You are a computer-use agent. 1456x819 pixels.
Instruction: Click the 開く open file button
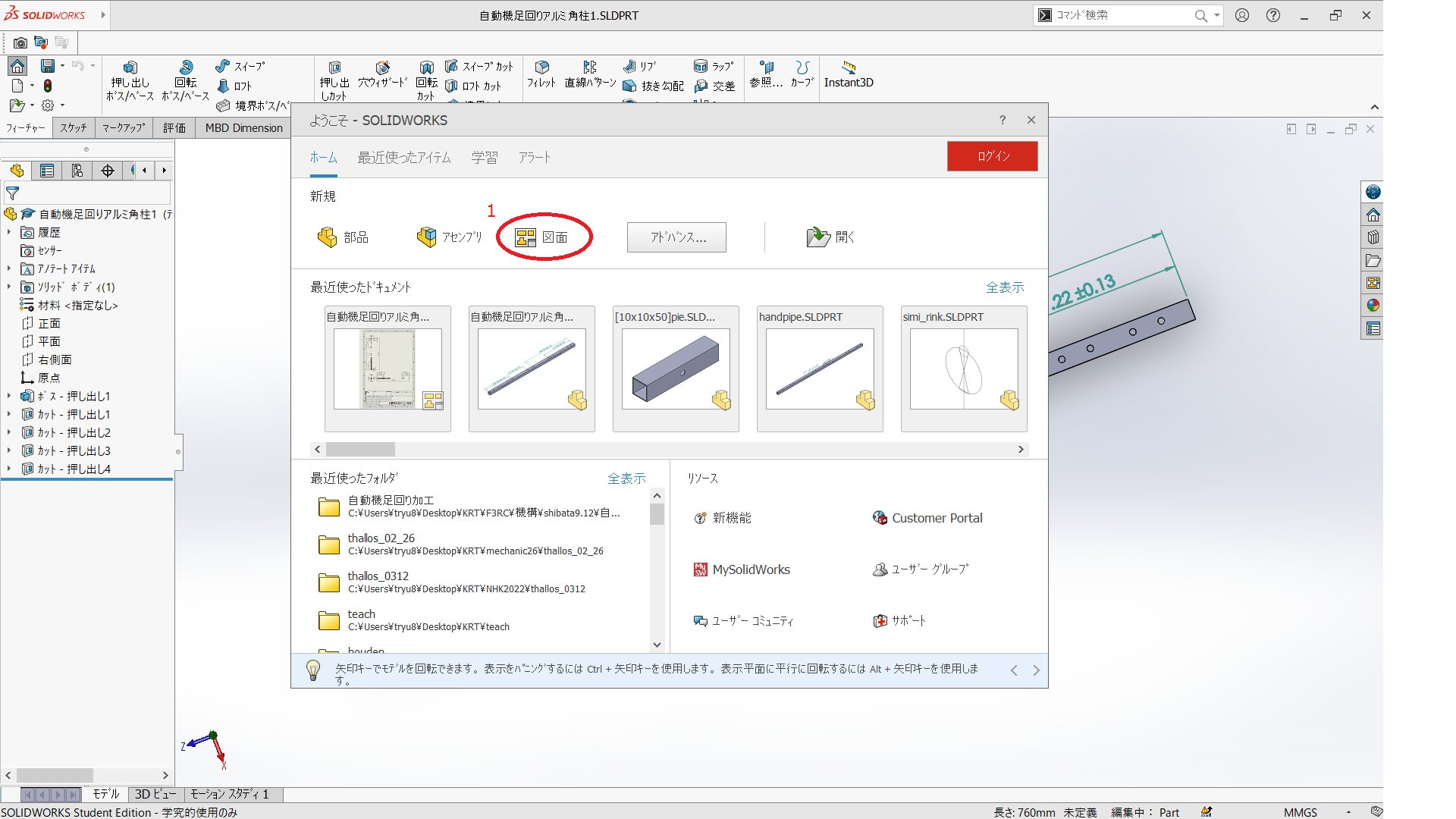[x=830, y=237]
